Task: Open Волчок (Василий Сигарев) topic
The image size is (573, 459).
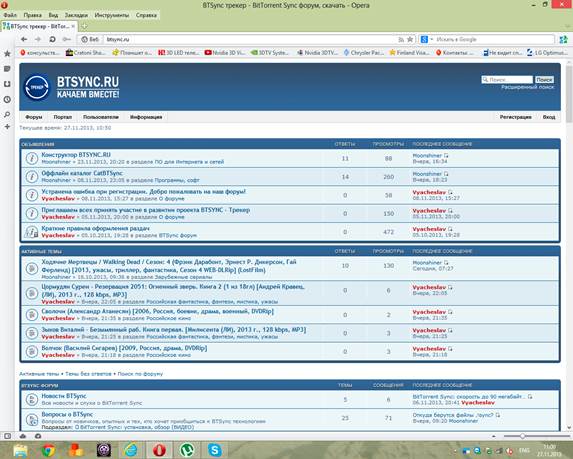Action: pyautogui.click(x=124, y=348)
